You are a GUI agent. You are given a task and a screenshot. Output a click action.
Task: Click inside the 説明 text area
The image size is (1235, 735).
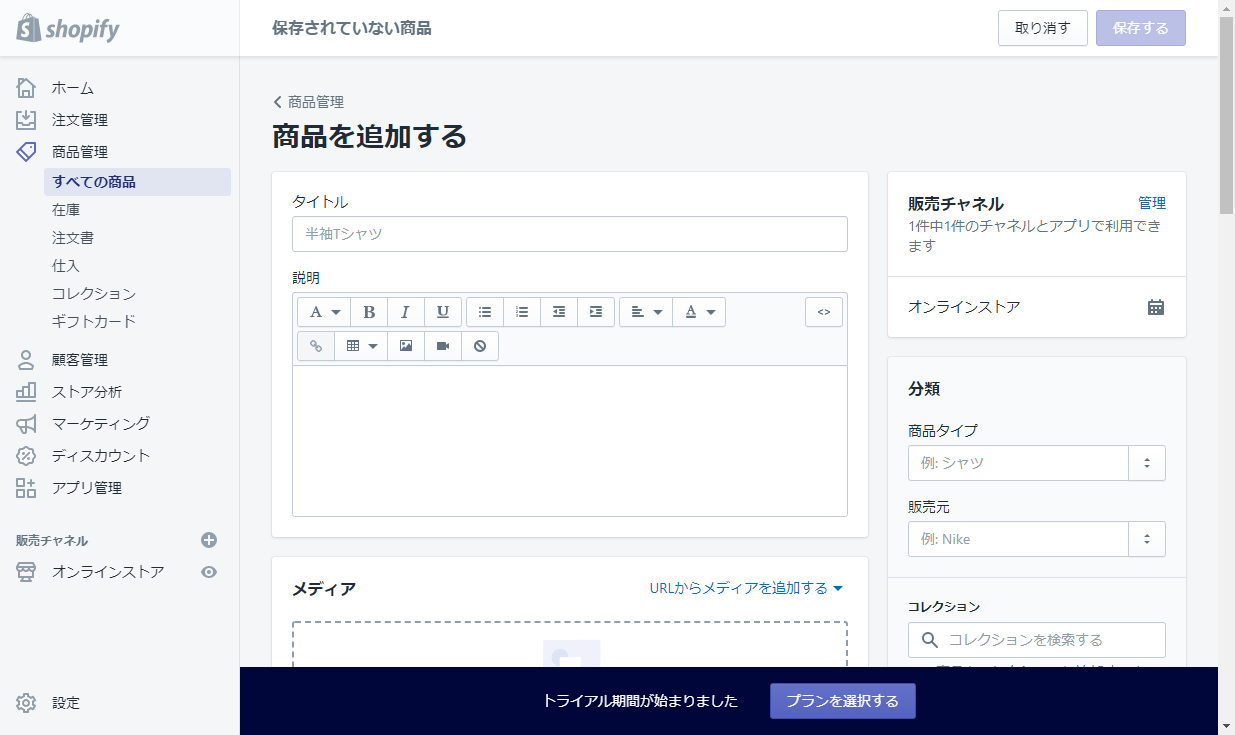click(x=570, y=441)
